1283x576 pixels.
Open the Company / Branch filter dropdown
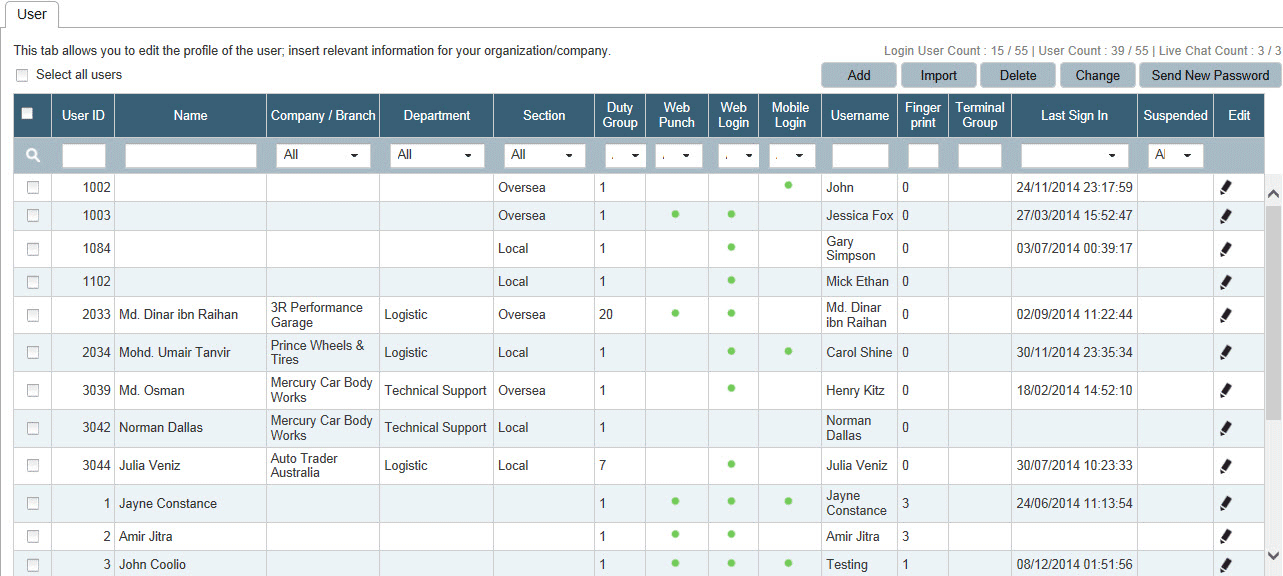[x=322, y=156]
